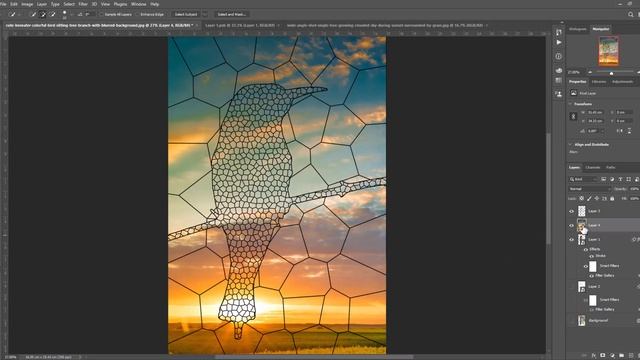Click flip horizontal icon in Properties
640x360 pixels.
[620, 131]
